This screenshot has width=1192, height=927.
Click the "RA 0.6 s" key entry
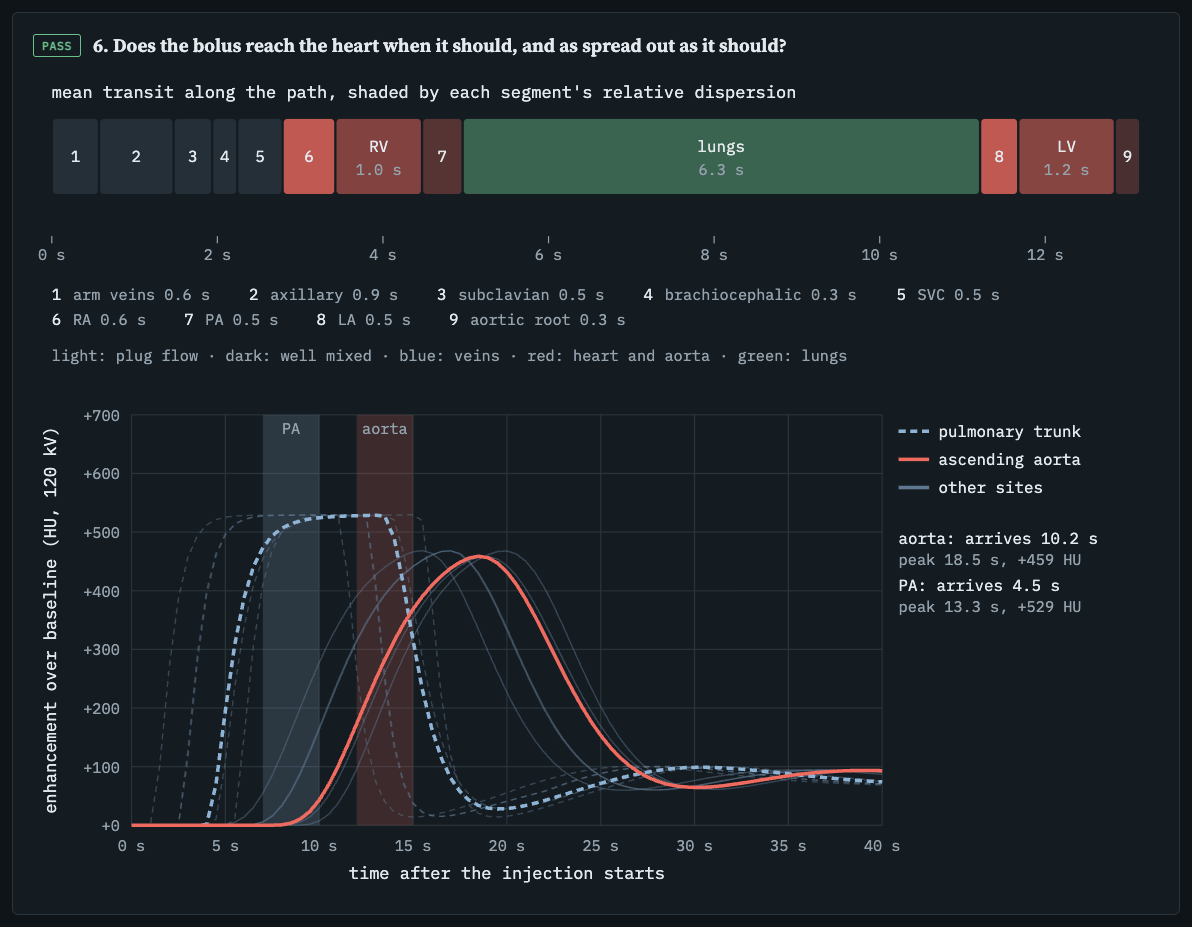click(99, 320)
